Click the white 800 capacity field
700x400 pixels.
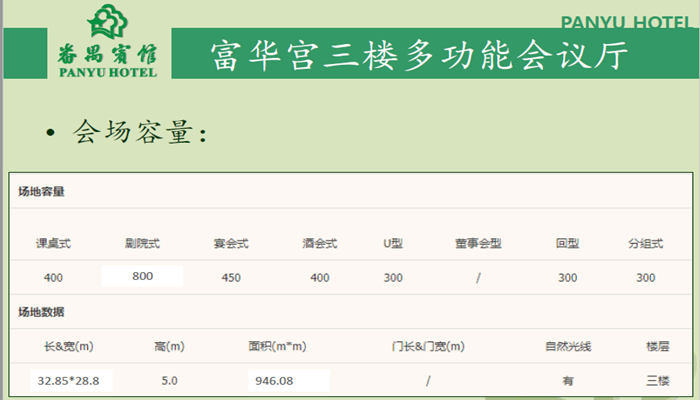(142, 276)
